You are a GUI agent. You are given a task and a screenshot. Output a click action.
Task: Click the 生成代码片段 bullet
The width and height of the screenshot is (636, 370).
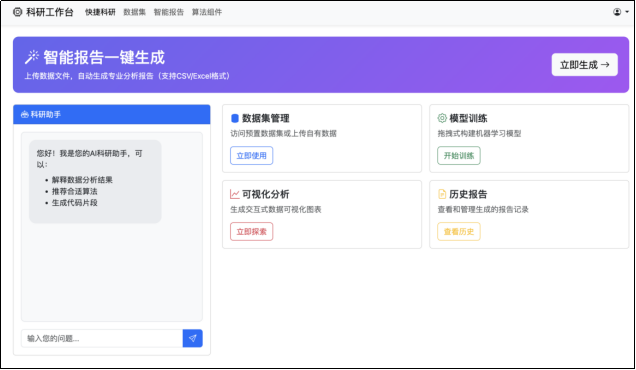(x=75, y=202)
